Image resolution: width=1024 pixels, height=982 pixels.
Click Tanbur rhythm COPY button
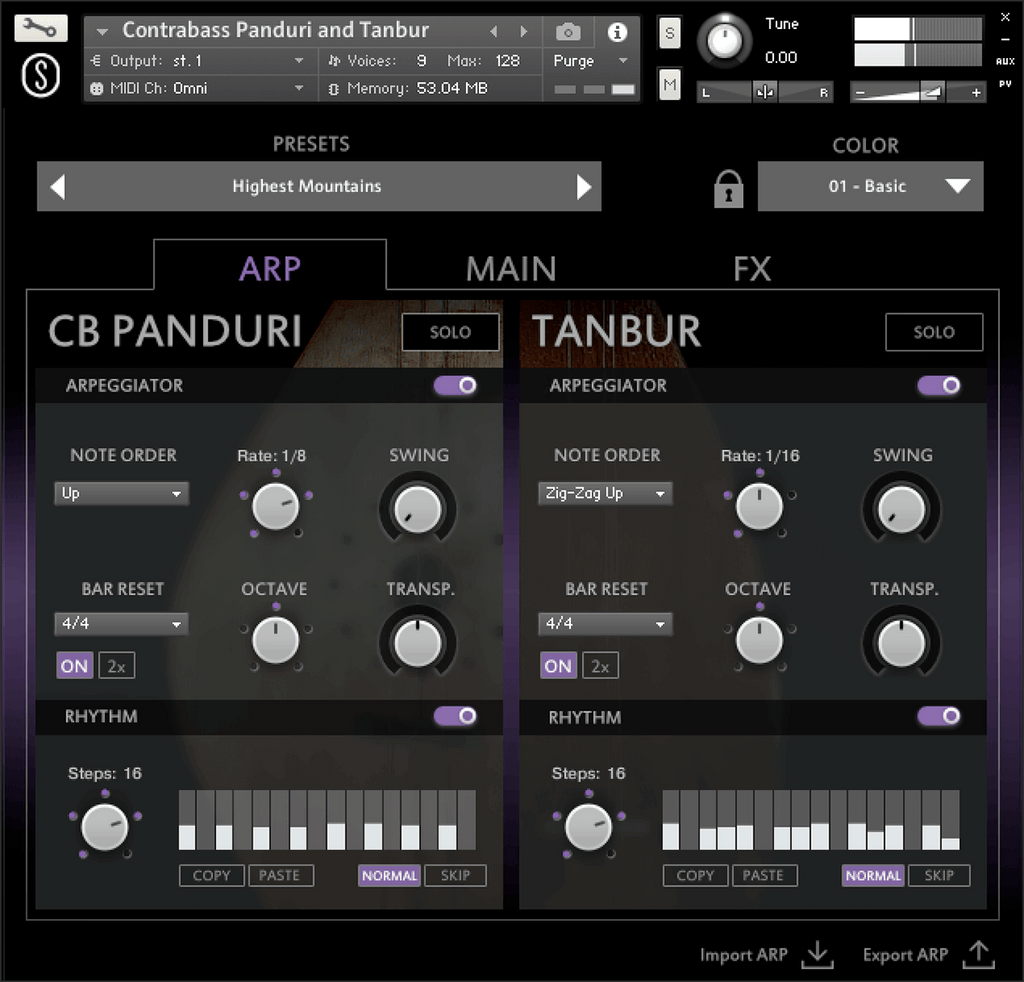(696, 876)
